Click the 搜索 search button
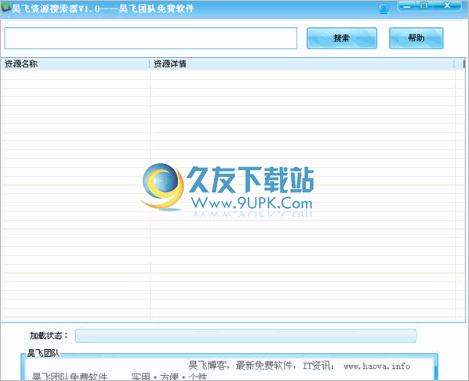 342,38
